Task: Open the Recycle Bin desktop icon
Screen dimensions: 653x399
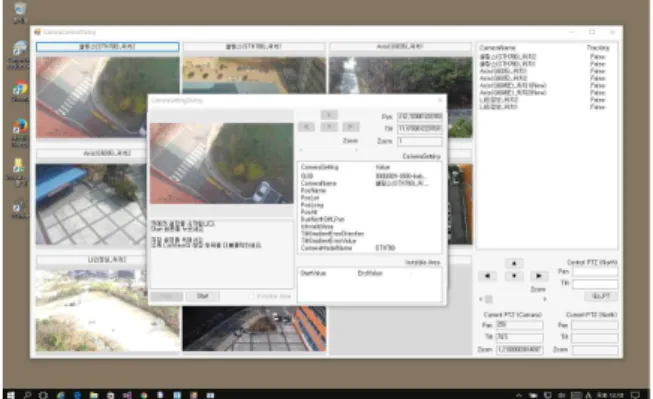Action: 19,12
